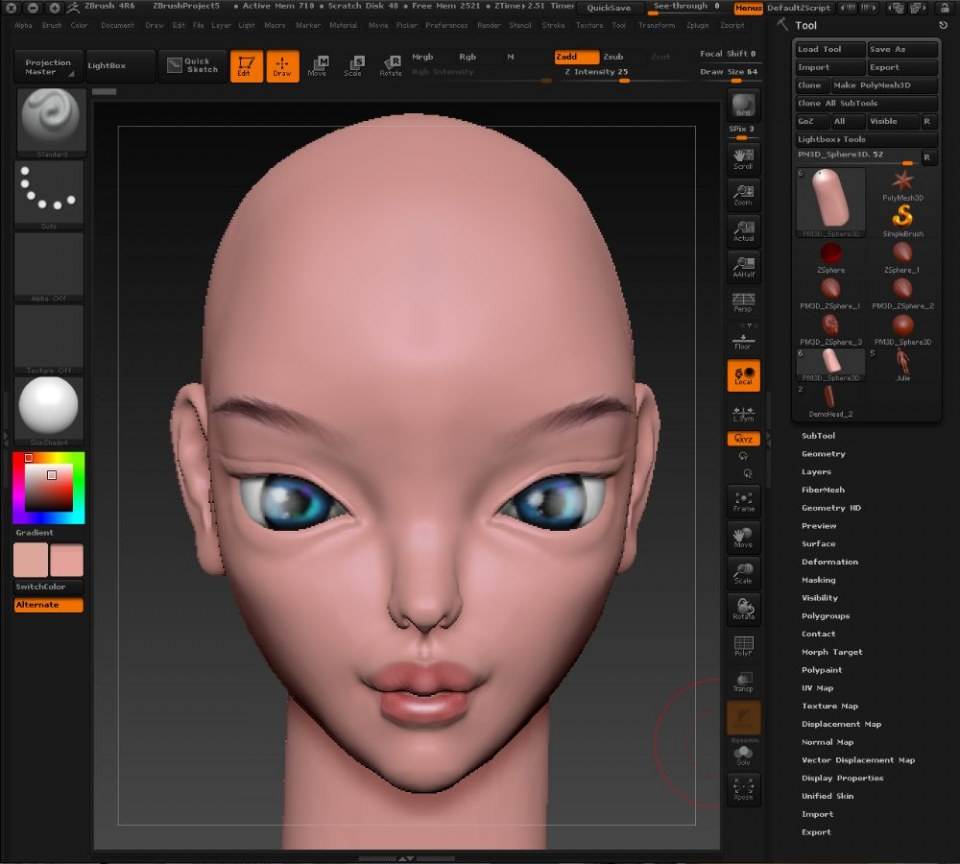Expand the Display Properties section
This screenshot has width=960, height=864.
click(842, 778)
